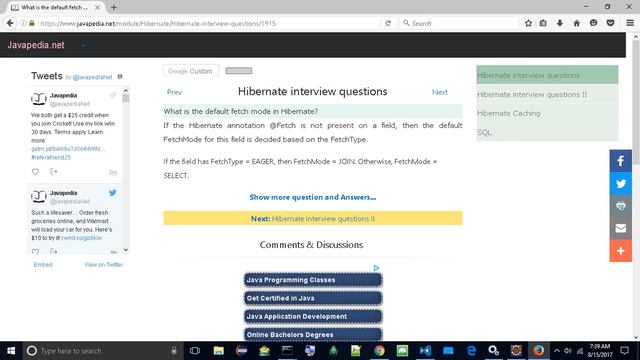Image resolution: width=640 pixels, height=360 pixels.
Task: Reload the page with the refresh icon
Action: [388, 23]
